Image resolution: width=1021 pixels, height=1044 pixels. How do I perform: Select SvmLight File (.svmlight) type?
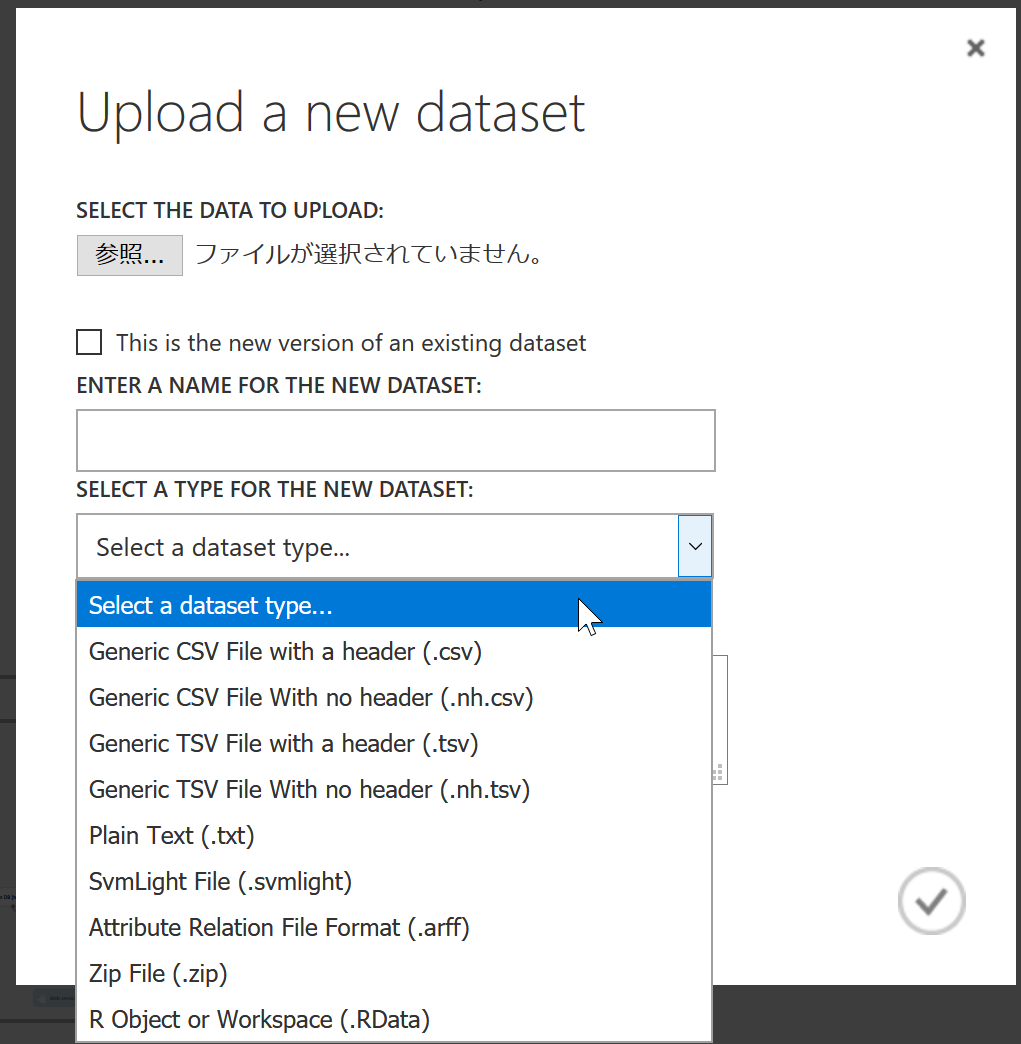[220, 882]
